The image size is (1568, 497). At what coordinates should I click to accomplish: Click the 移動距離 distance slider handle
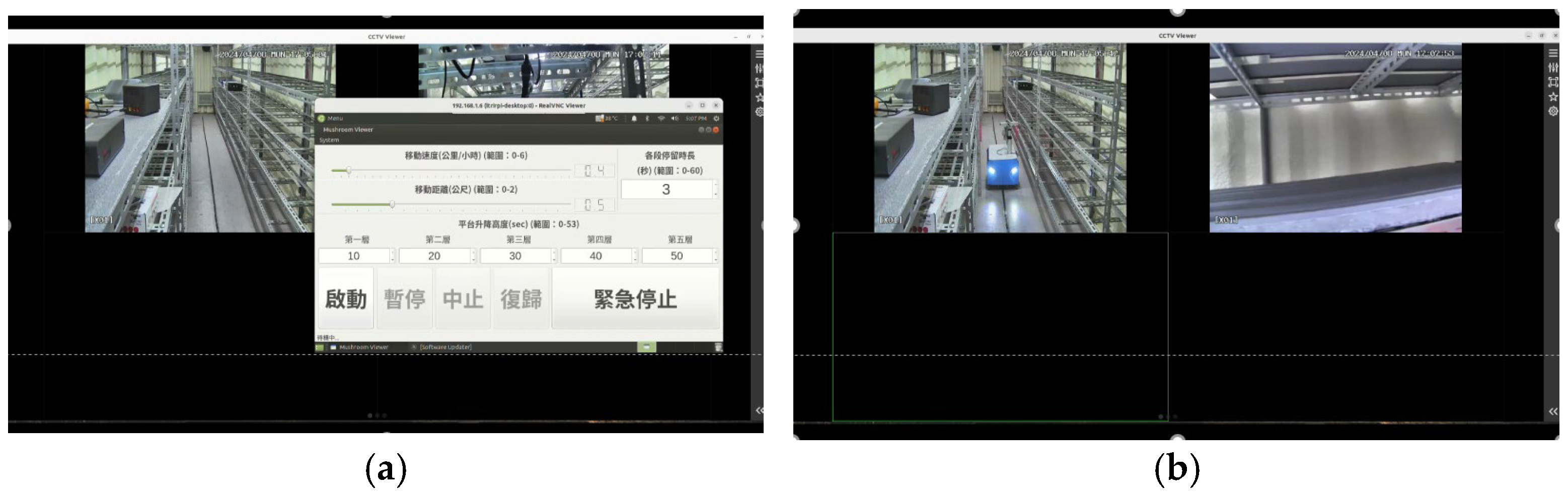click(x=393, y=204)
